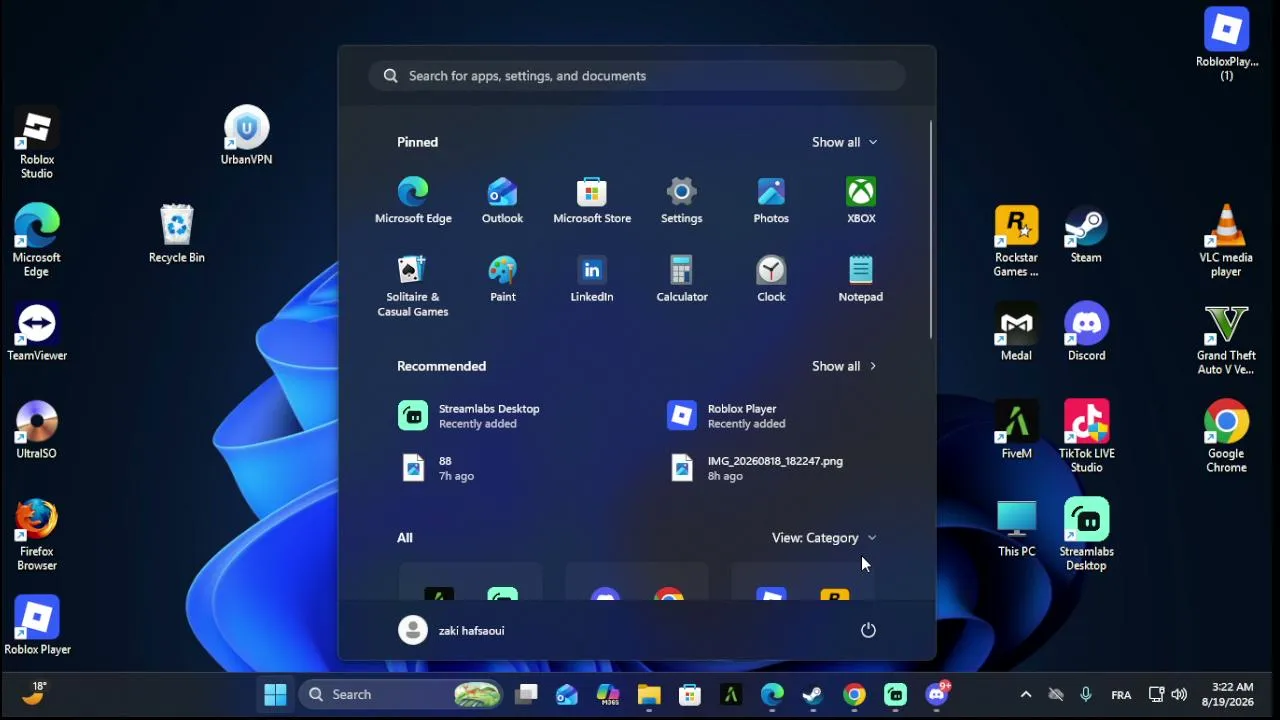The image size is (1280, 720).
Task: Select the This PC desktop icon
Action: (x=1016, y=528)
